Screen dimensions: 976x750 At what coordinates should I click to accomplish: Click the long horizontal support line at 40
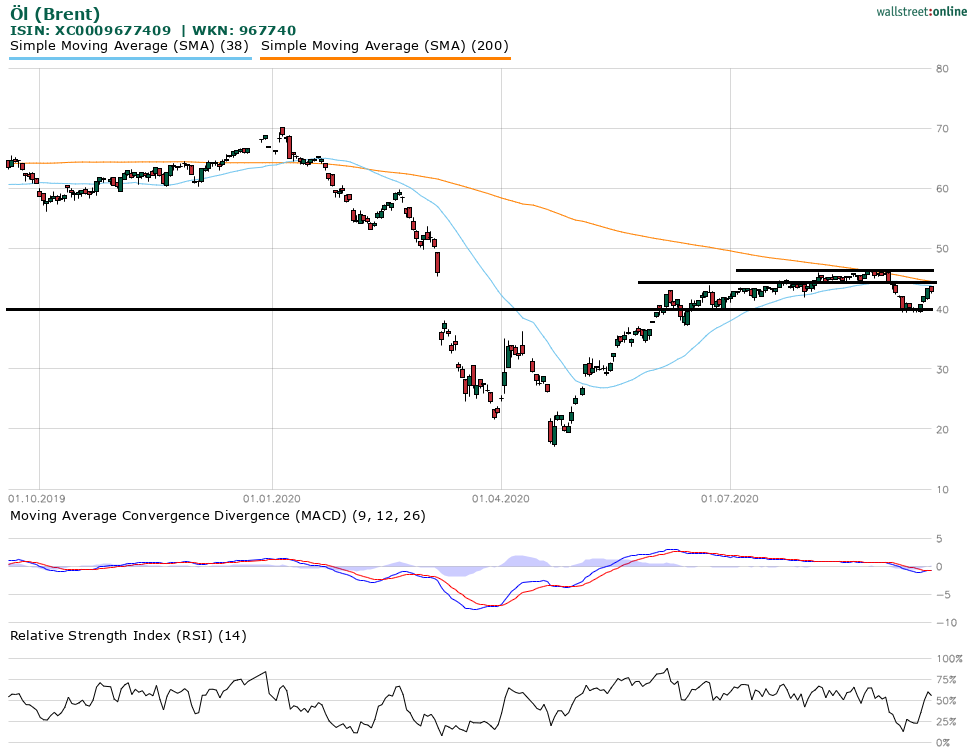pos(300,309)
